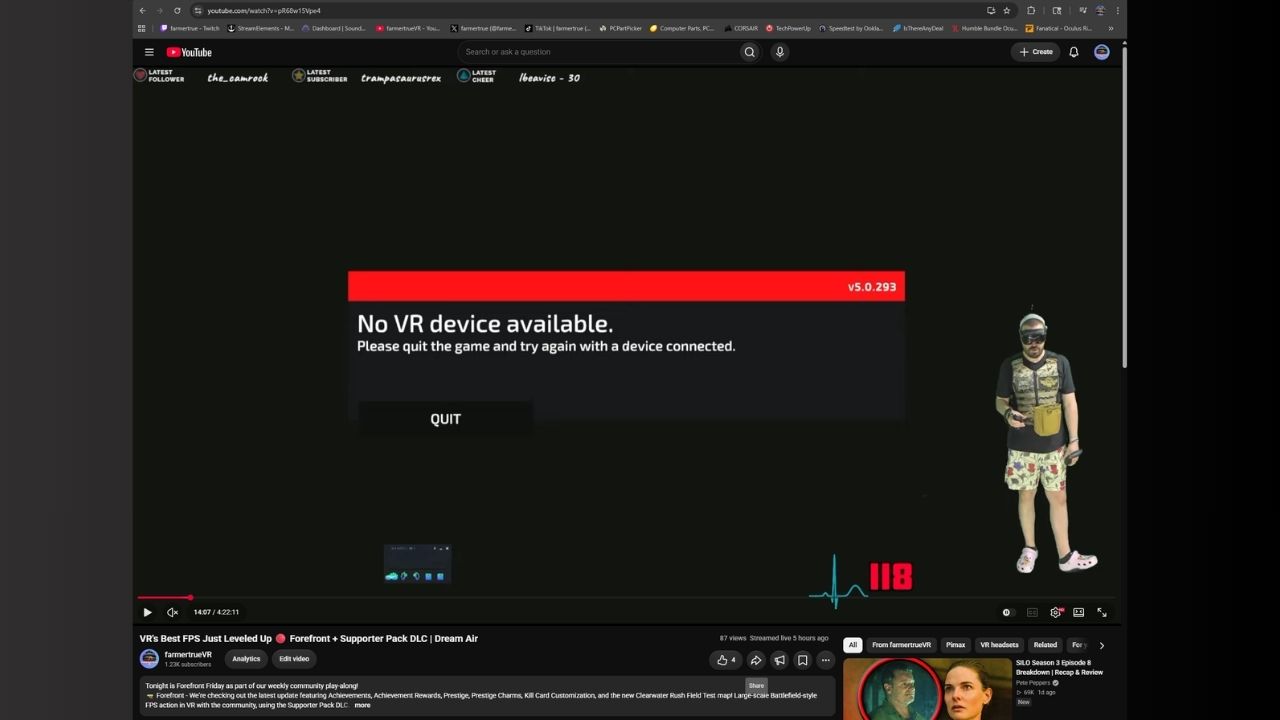Click the megaphone promote icon

(x=779, y=660)
